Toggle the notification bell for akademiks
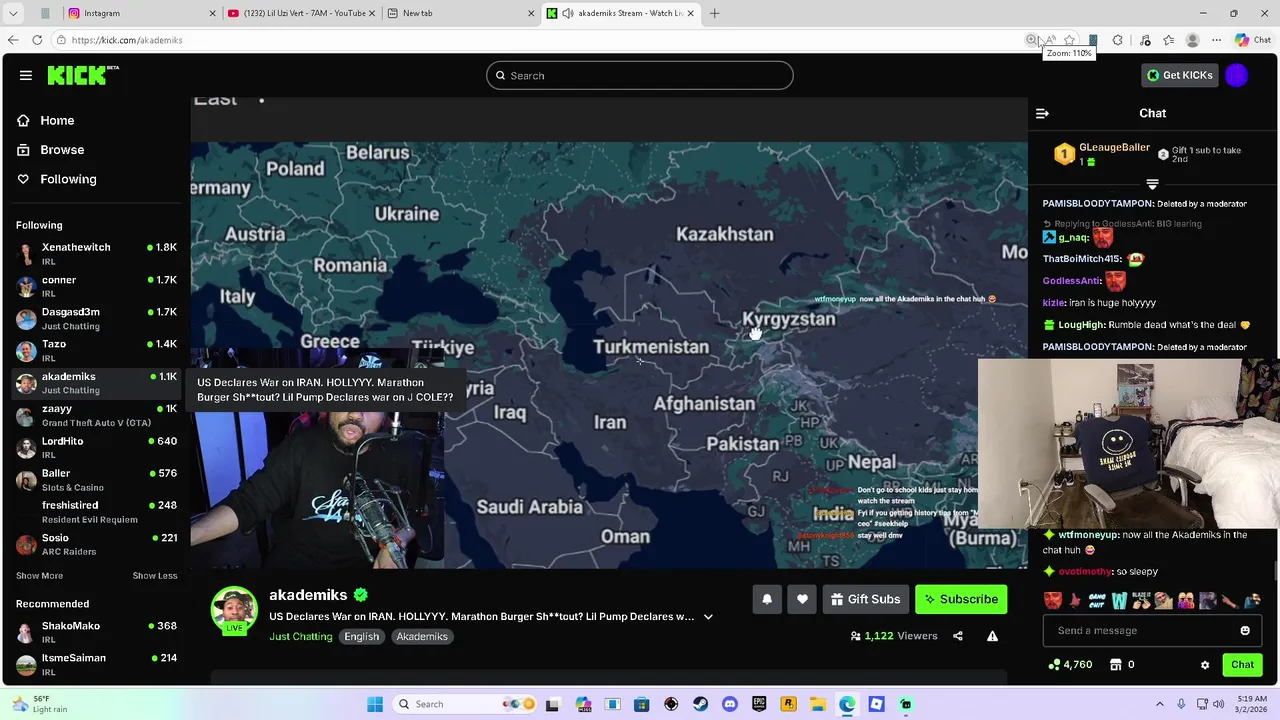Image resolution: width=1280 pixels, height=720 pixels. (x=767, y=599)
